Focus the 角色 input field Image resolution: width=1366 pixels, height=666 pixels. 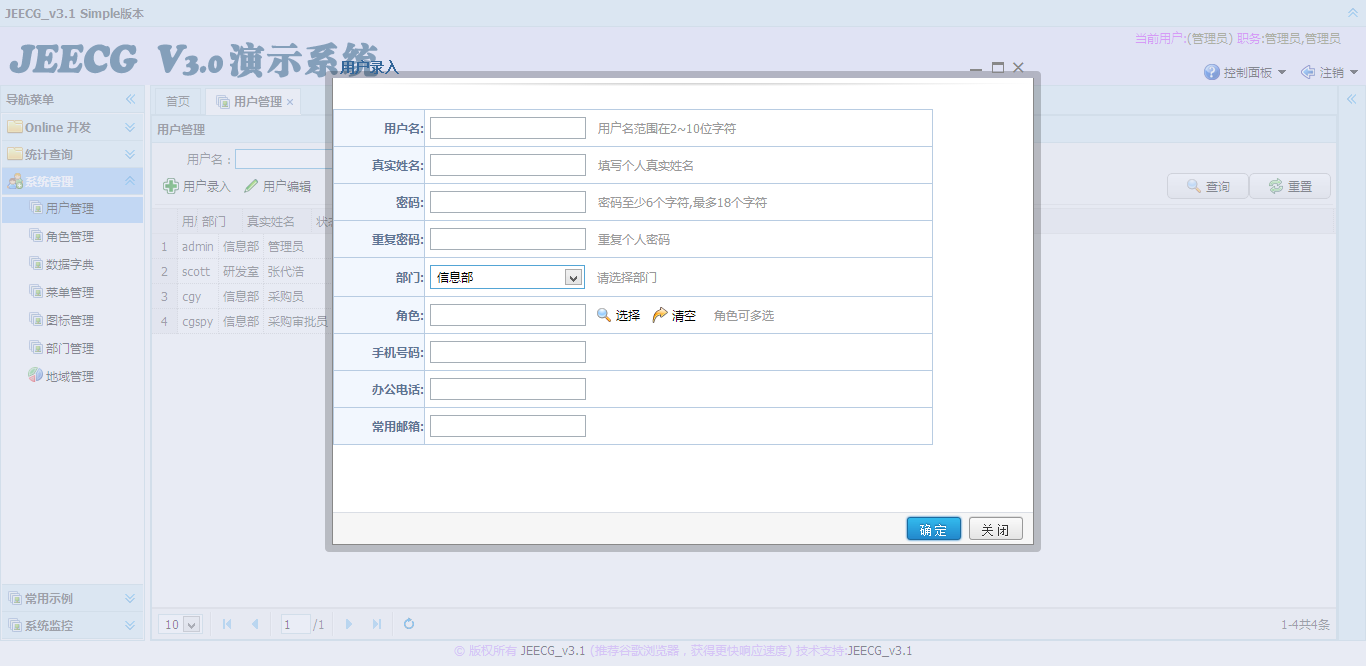click(x=508, y=315)
